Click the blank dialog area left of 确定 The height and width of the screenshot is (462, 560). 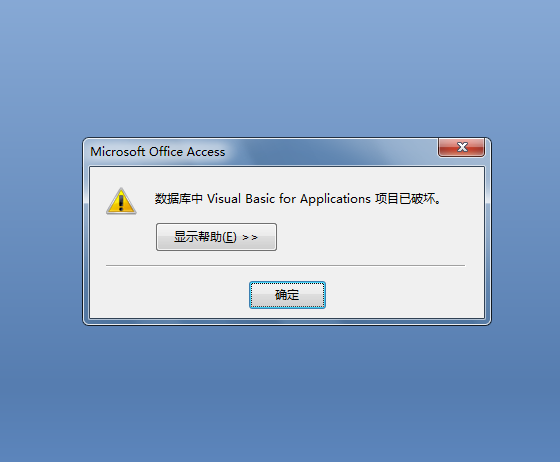pos(170,295)
